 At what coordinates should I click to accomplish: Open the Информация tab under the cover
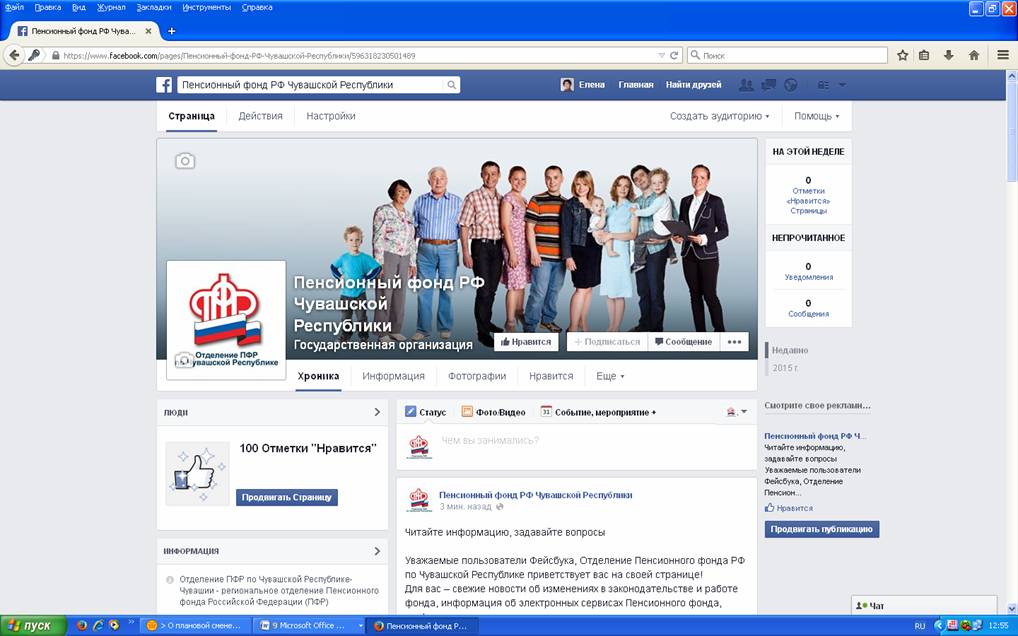393,376
